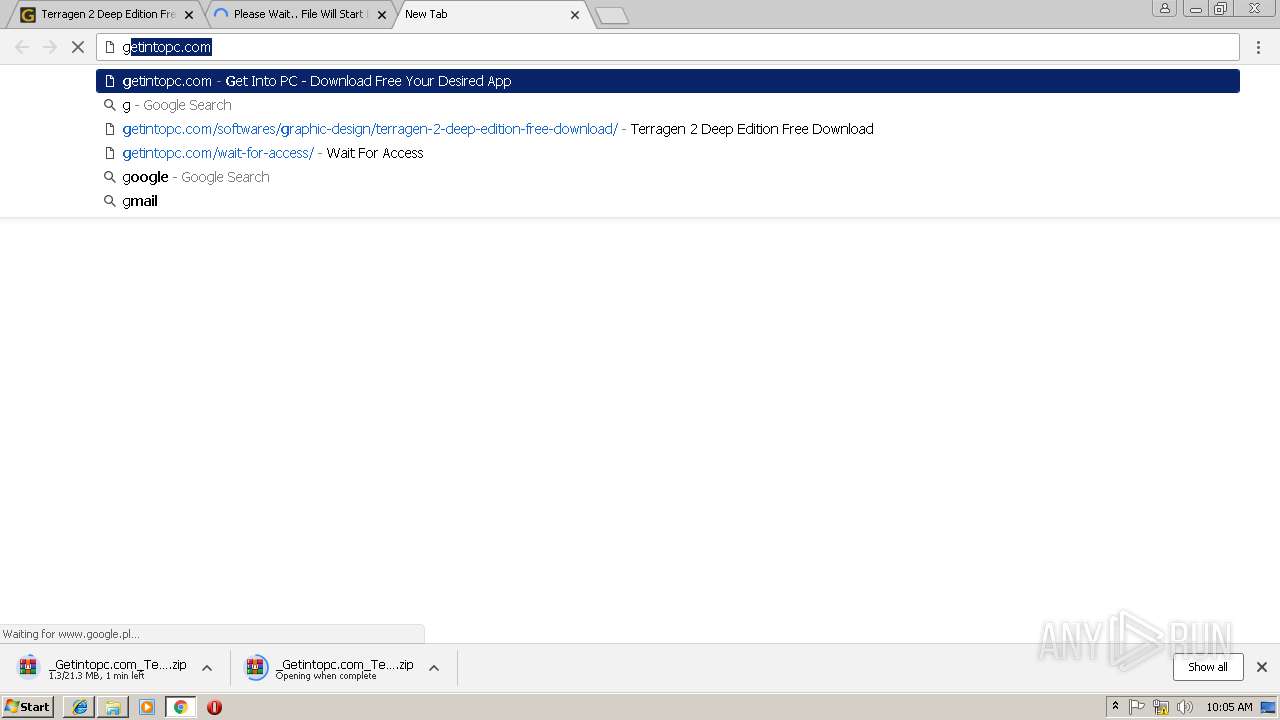Open the media player taskbar icon
1280x720 pixels.
(147, 707)
